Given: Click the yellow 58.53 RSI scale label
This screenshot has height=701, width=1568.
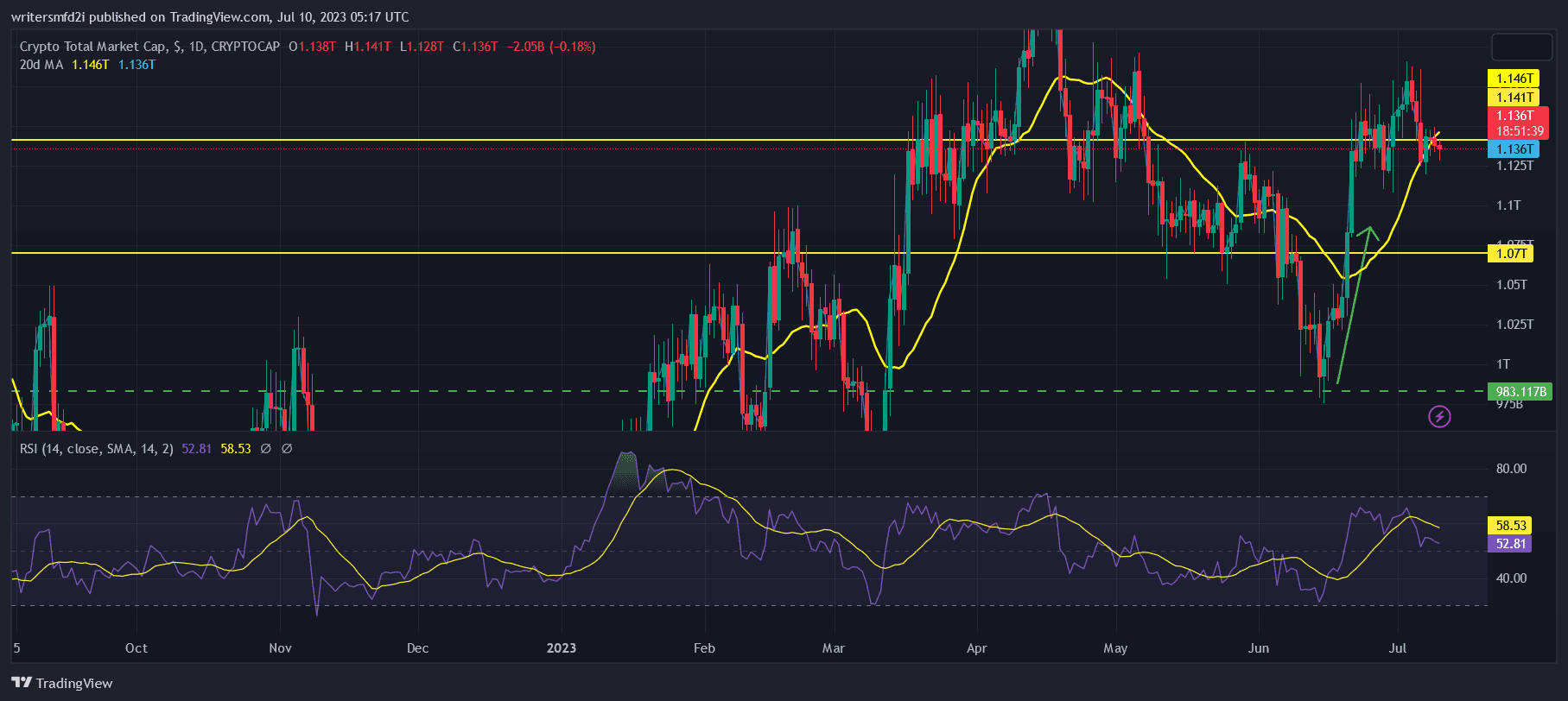Looking at the screenshot, I should 1510,525.
